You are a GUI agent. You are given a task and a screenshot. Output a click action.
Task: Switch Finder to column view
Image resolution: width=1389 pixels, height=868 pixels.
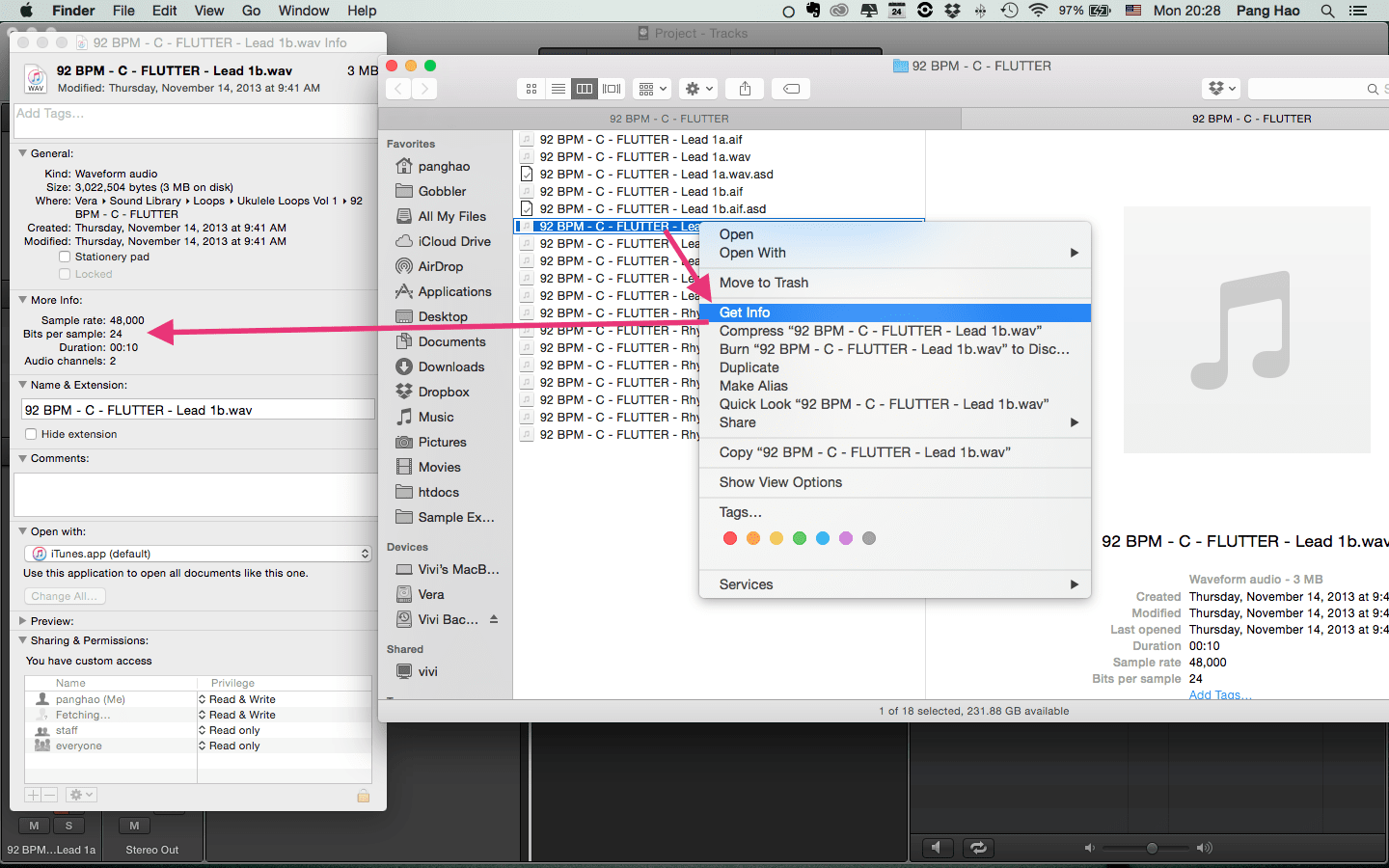click(x=585, y=89)
